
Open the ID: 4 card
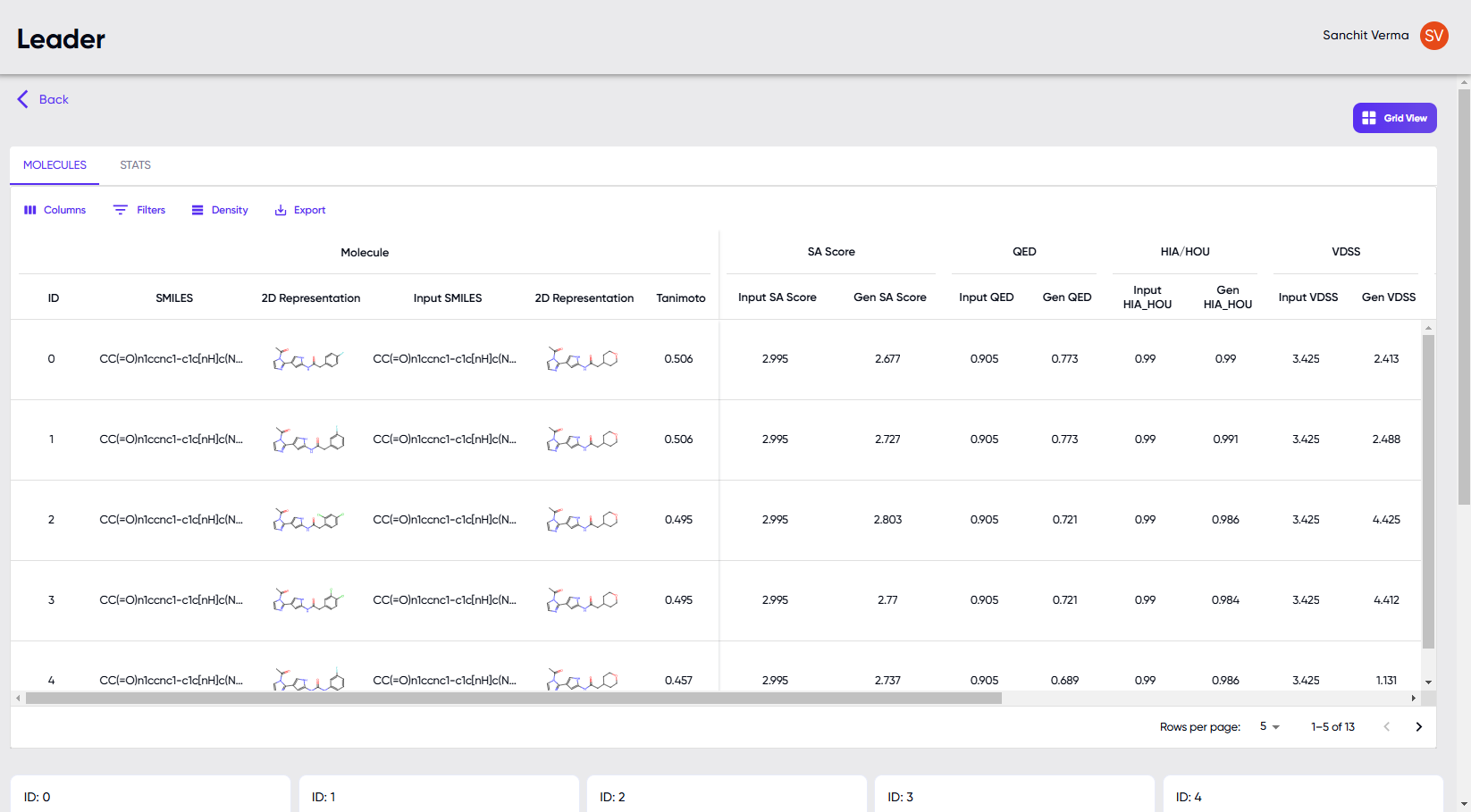tap(1303, 794)
